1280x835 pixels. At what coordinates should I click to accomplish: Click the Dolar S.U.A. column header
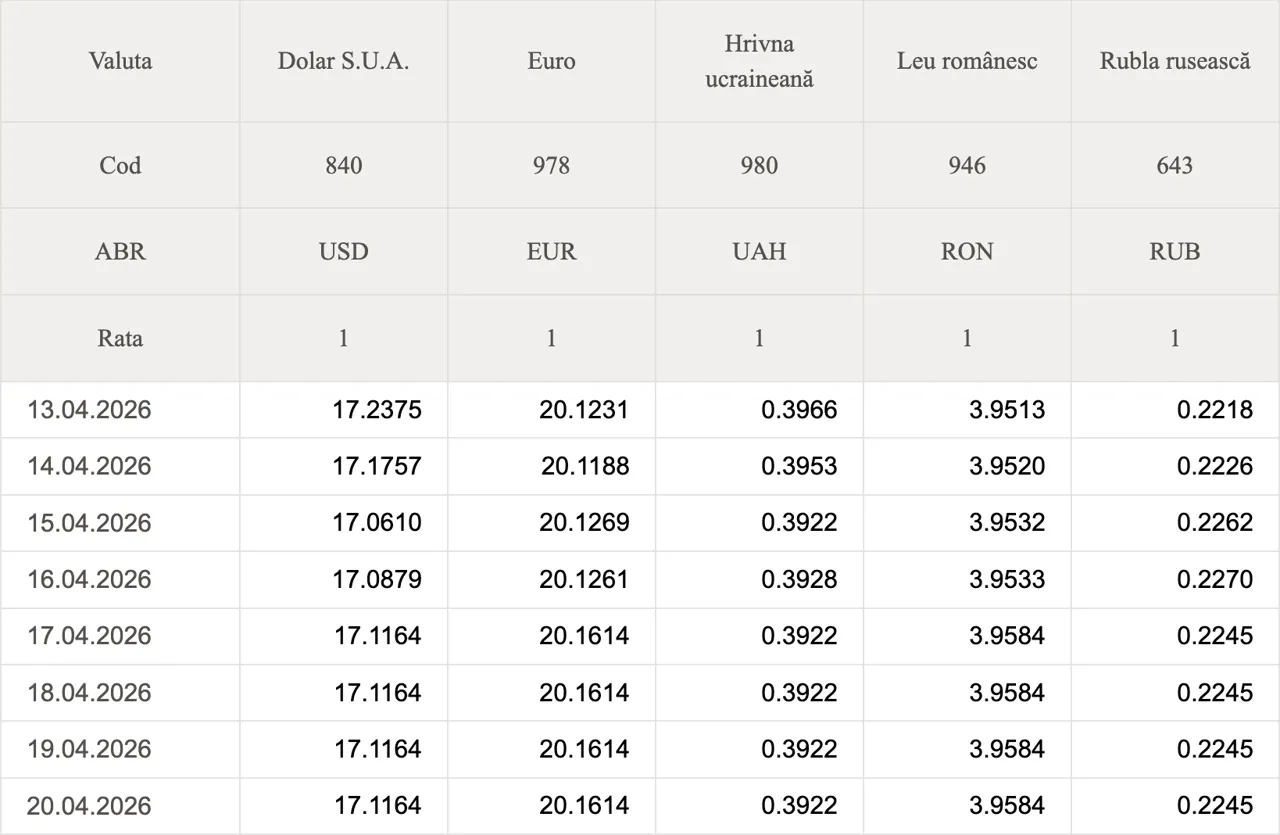(343, 61)
